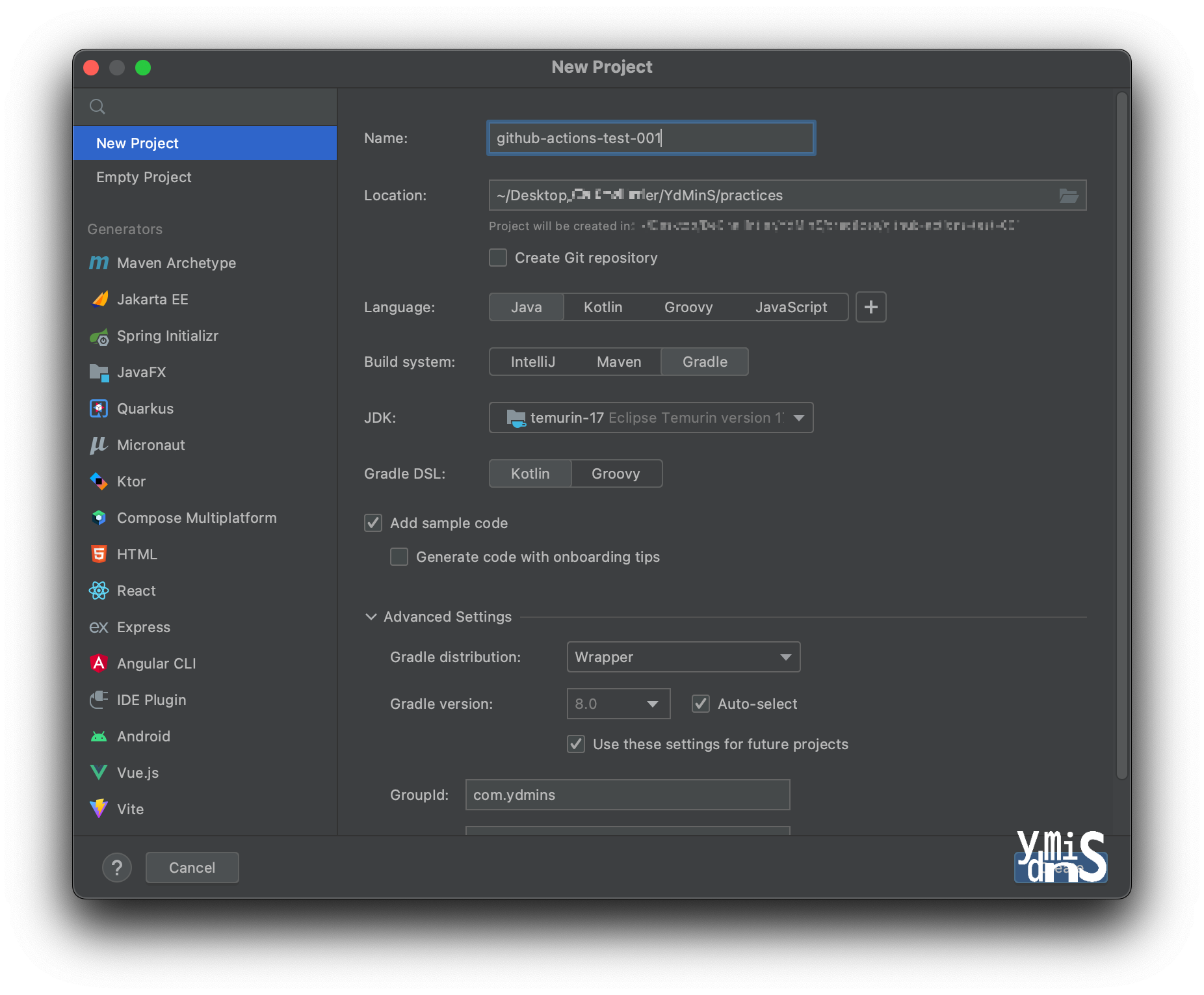The width and height of the screenshot is (1204, 995).
Task: Open help with the question mark button
Action: coord(117,868)
